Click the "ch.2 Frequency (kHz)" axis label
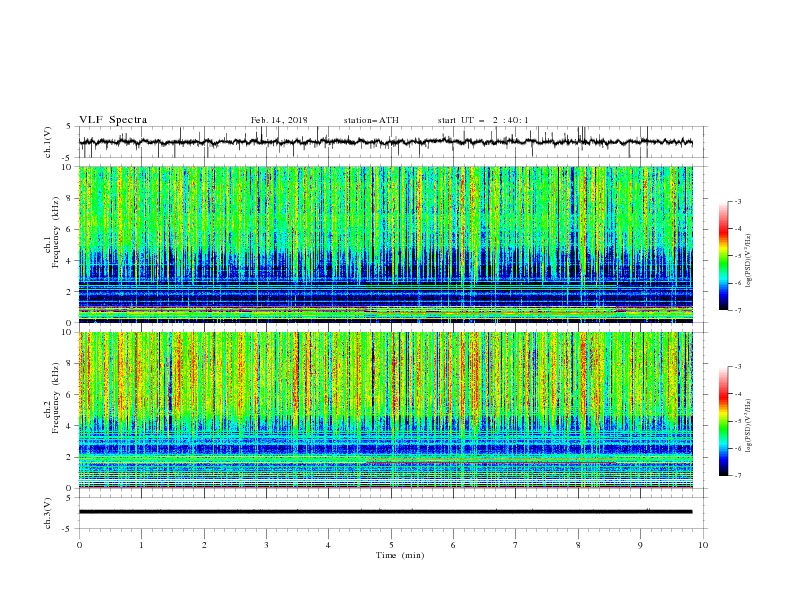 click(52, 398)
